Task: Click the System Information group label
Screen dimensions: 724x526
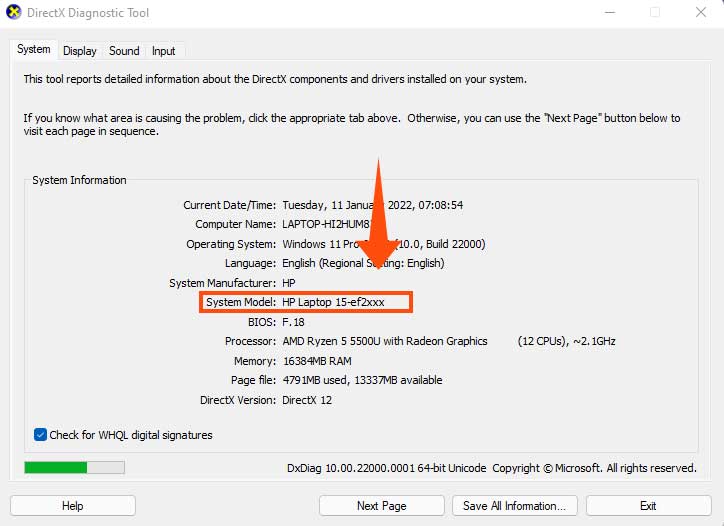Action: coord(79,180)
